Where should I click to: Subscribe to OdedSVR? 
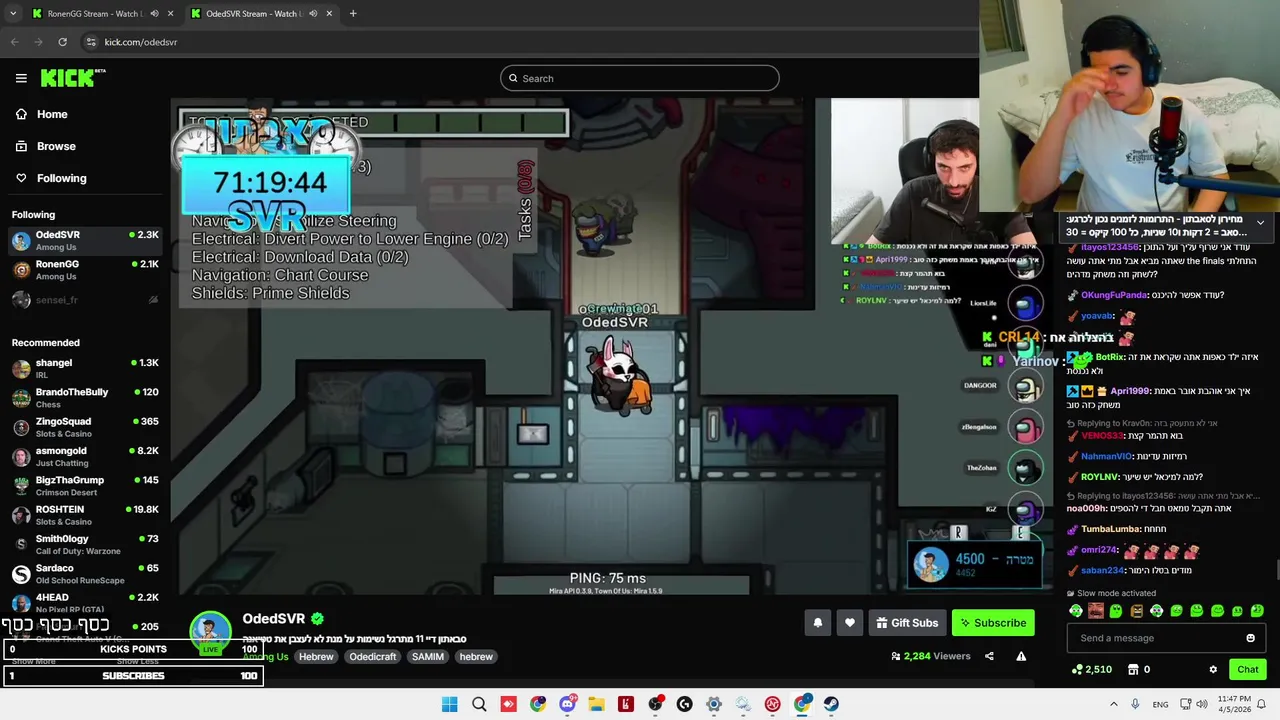tap(993, 623)
